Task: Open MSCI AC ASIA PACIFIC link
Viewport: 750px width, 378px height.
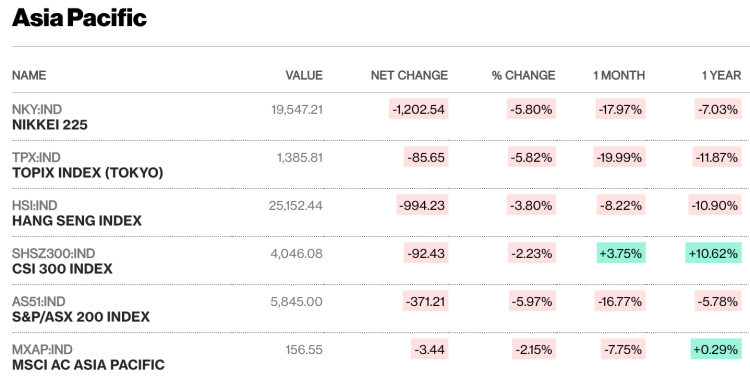Action: tap(88, 365)
